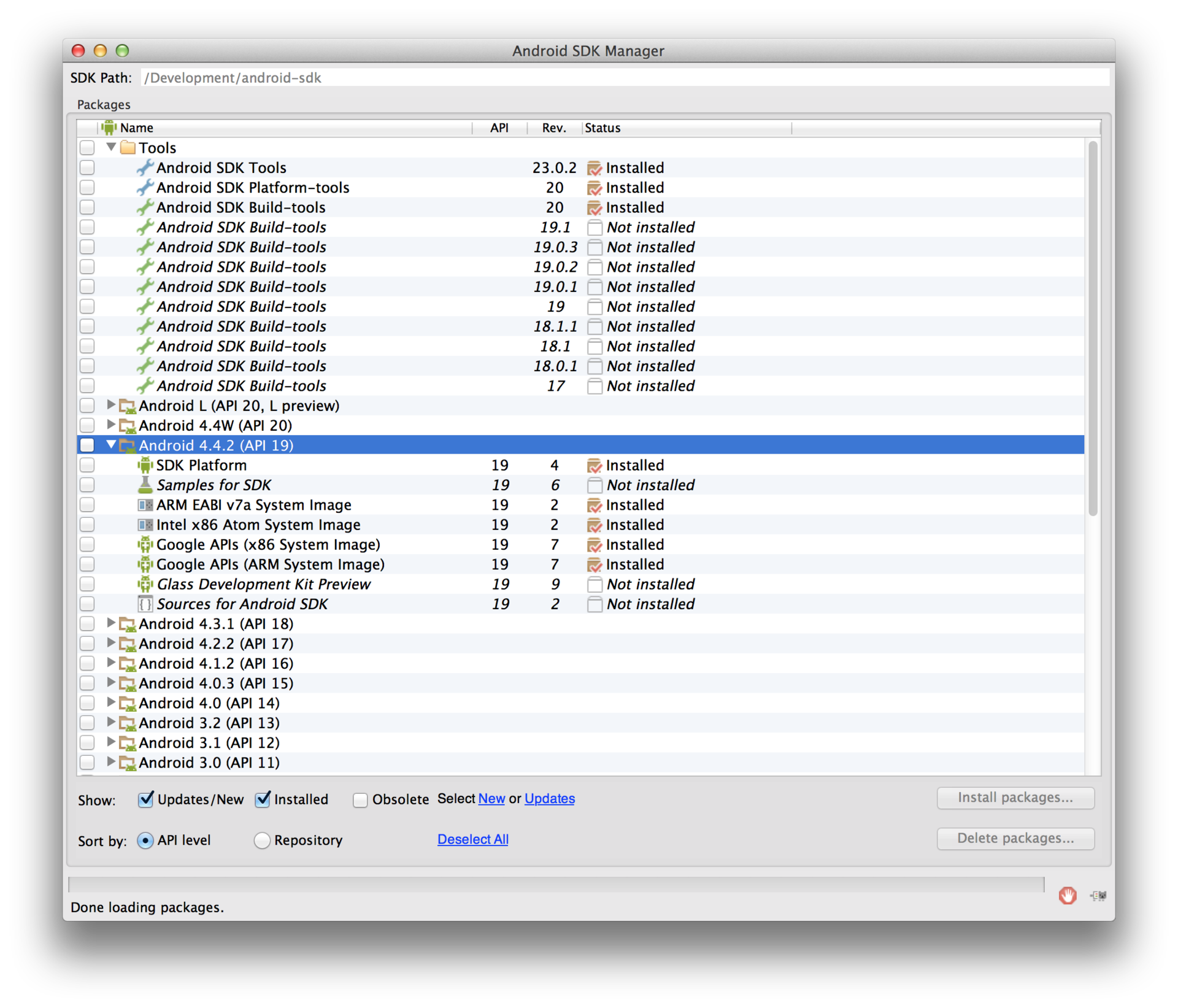Click the Android robot icon in Name header
1178x1008 pixels.
pyautogui.click(x=109, y=128)
